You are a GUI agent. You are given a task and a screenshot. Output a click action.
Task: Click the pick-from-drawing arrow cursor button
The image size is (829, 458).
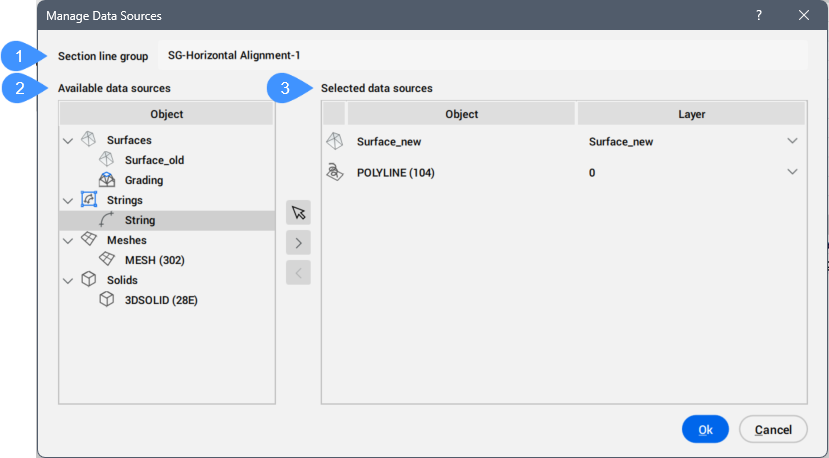click(298, 212)
